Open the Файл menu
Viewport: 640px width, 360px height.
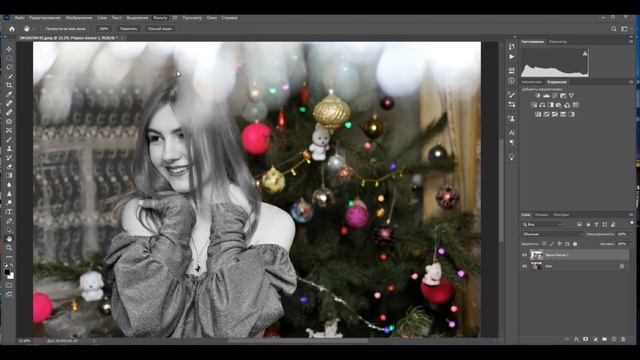pos(20,18)
